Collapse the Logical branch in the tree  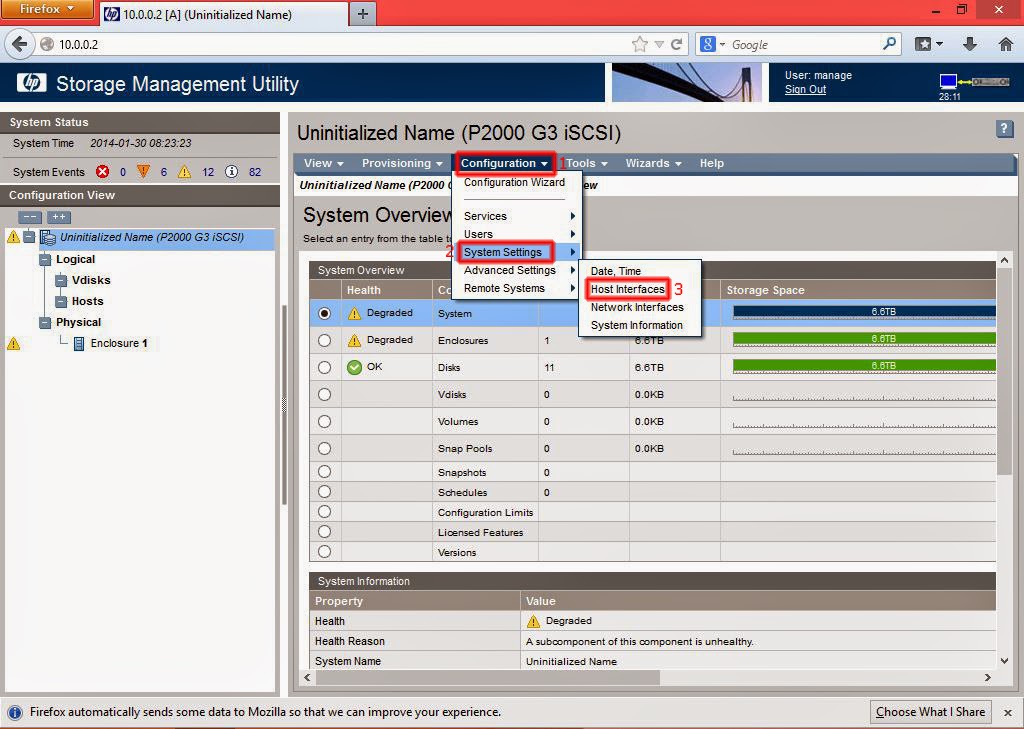[x=45, y=259]
